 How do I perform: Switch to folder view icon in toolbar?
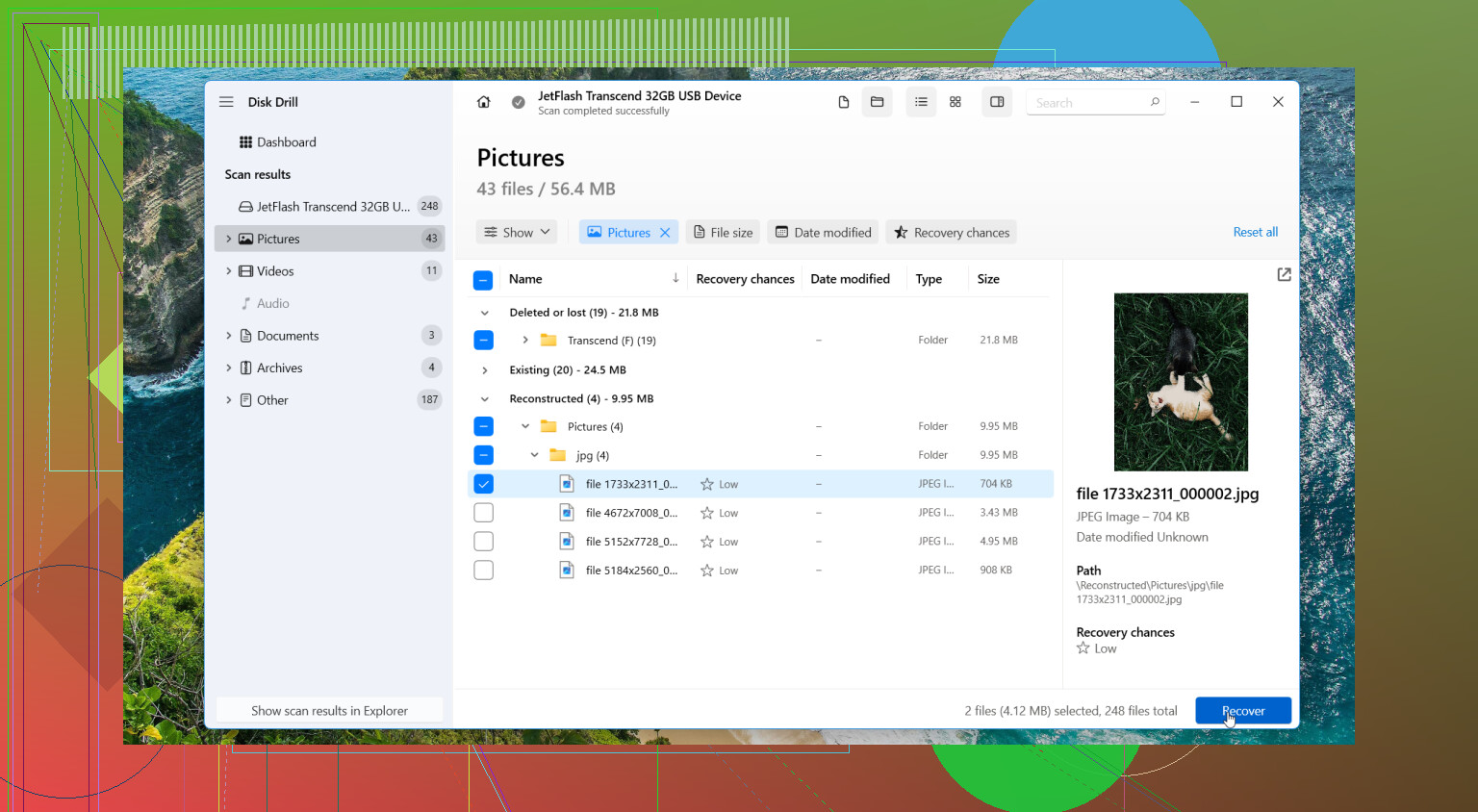[878, 102]
